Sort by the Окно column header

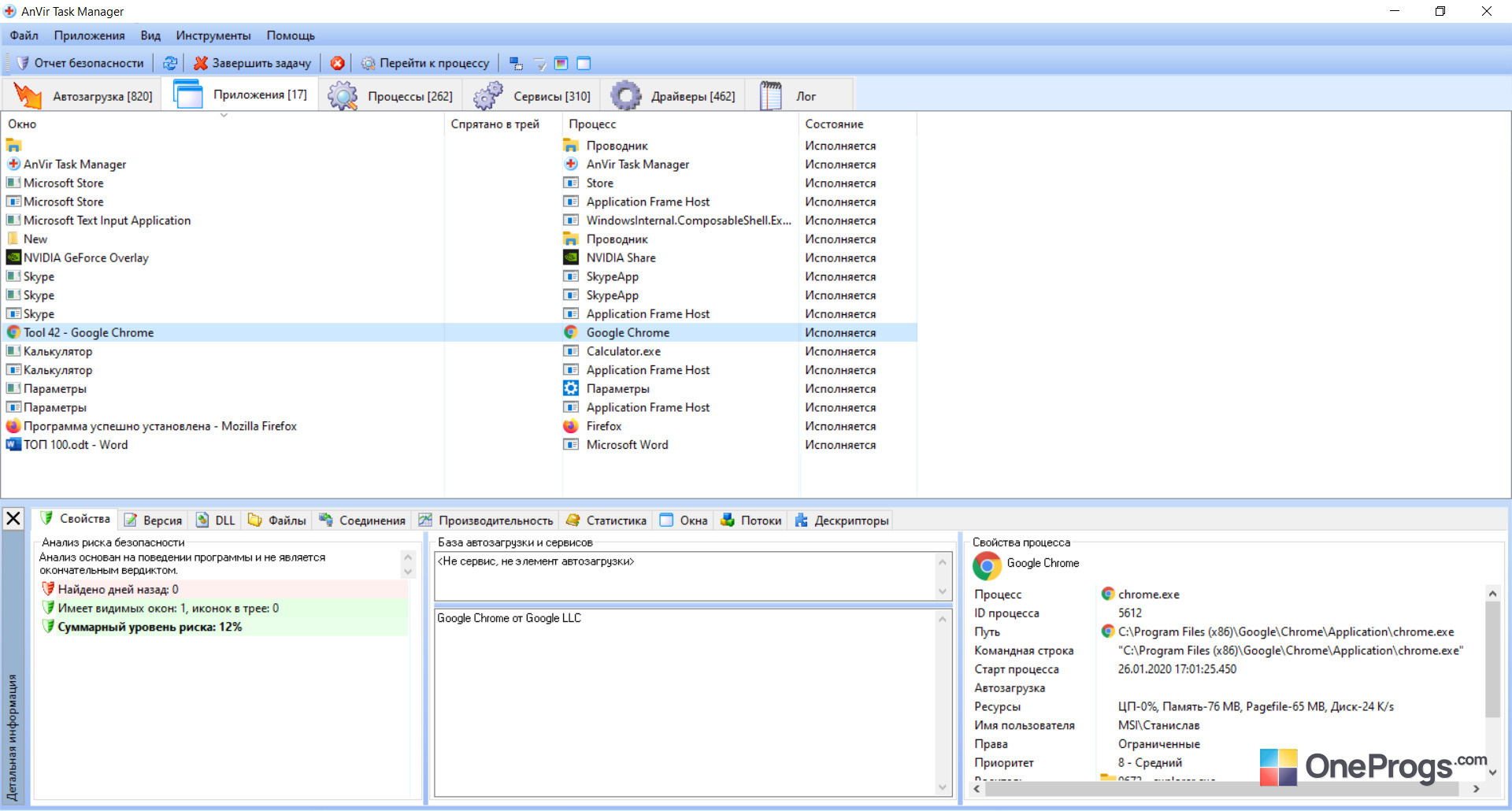(223, 124)
